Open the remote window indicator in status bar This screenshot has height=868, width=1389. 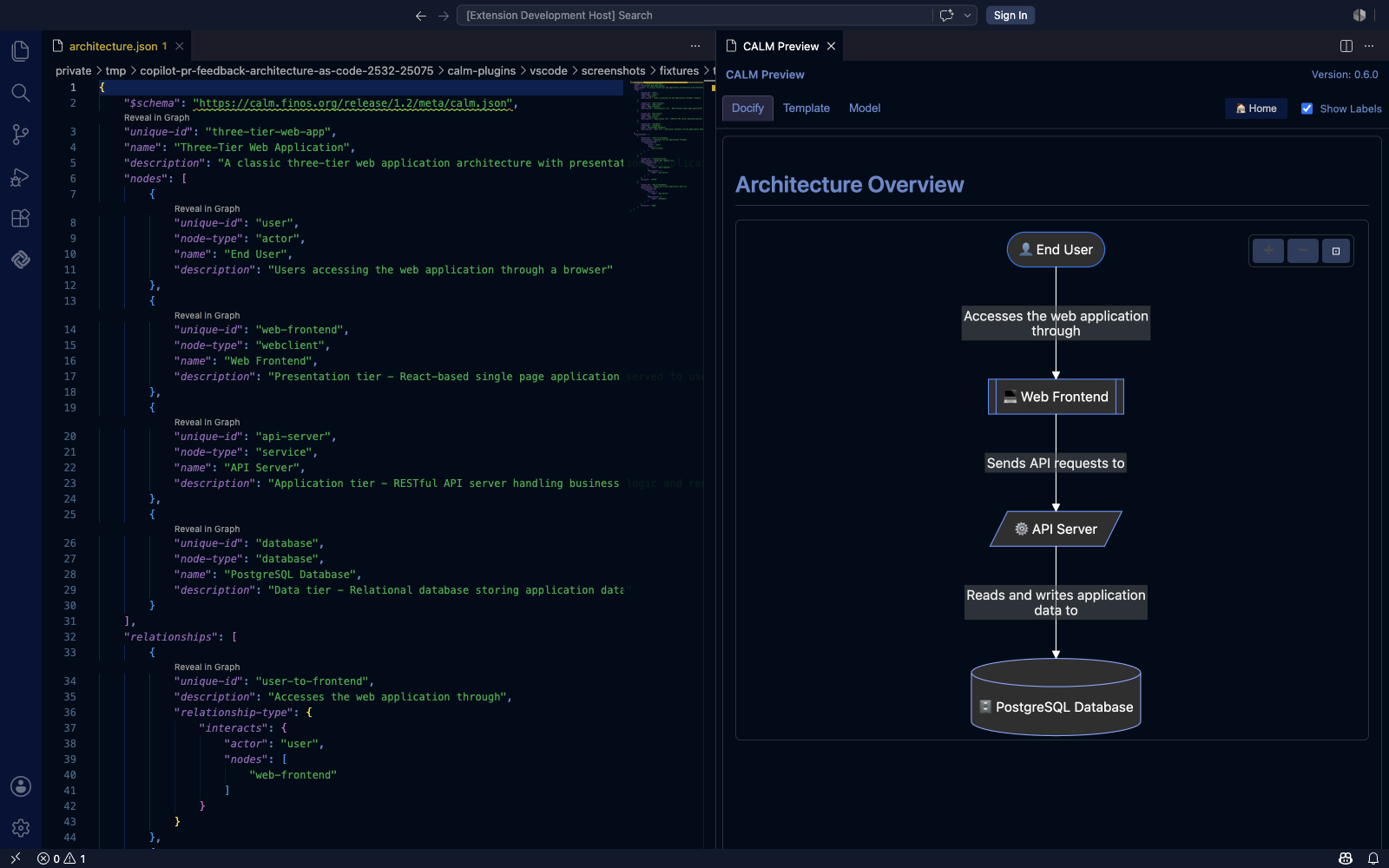coord(16,858)
